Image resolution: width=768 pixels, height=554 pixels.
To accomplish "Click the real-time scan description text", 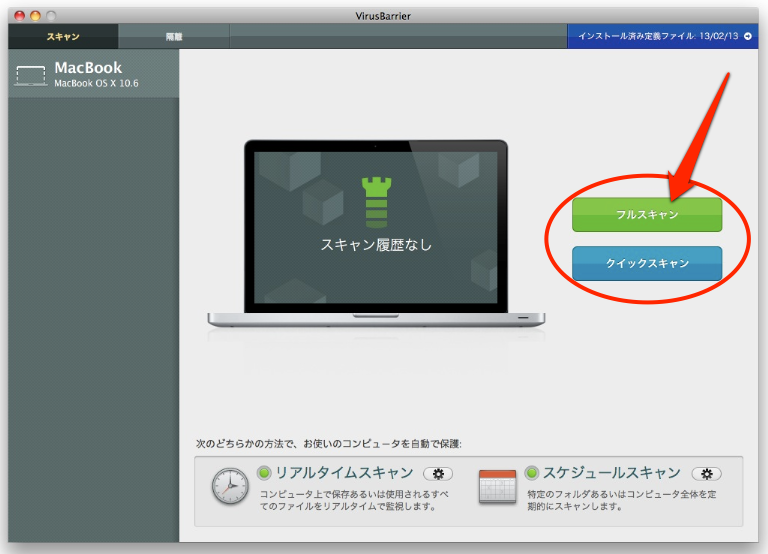I will pyautogui.click(x=354, y=500).
